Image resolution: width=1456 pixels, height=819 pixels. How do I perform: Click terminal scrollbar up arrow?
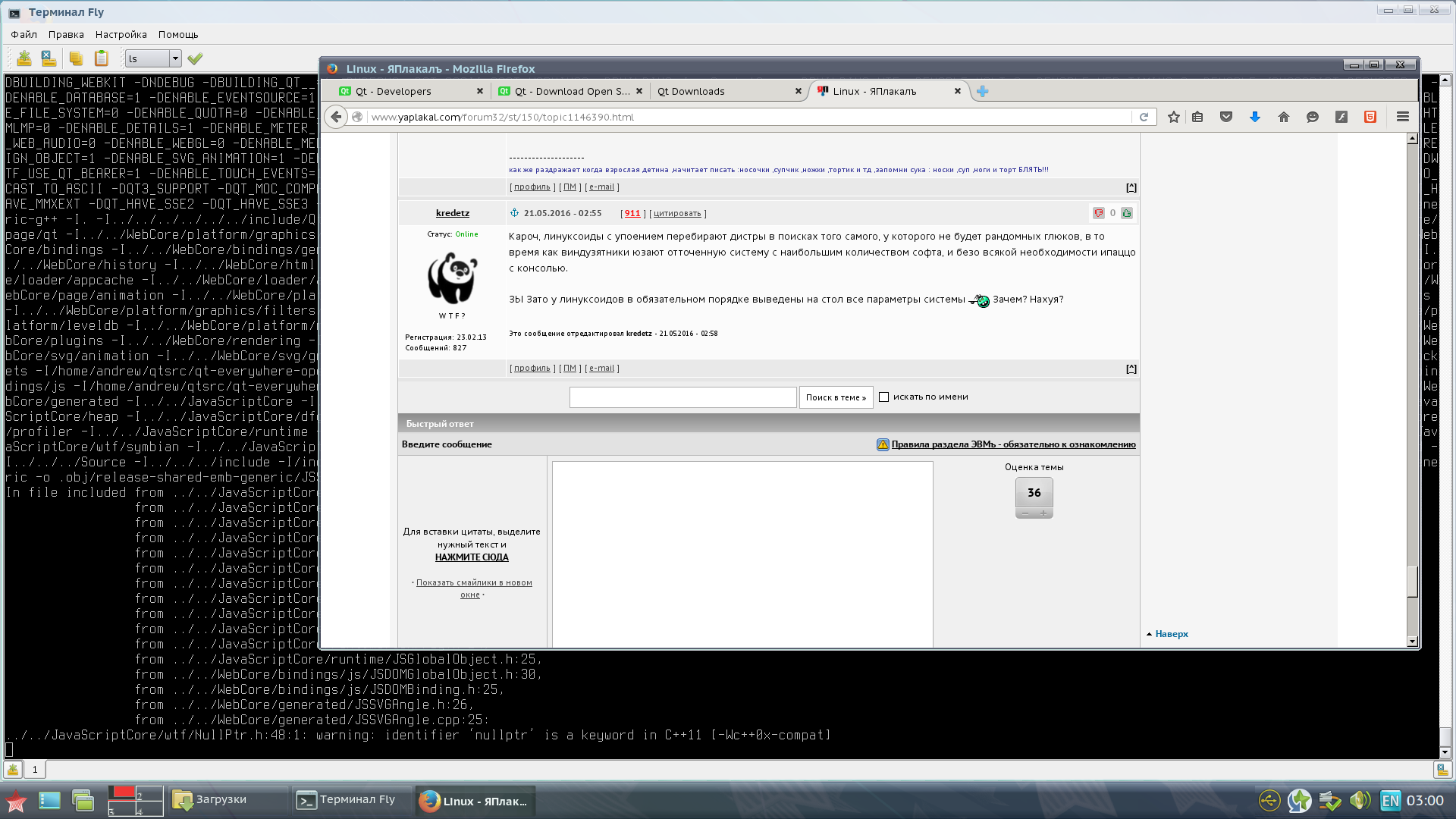coord(1445,79)
